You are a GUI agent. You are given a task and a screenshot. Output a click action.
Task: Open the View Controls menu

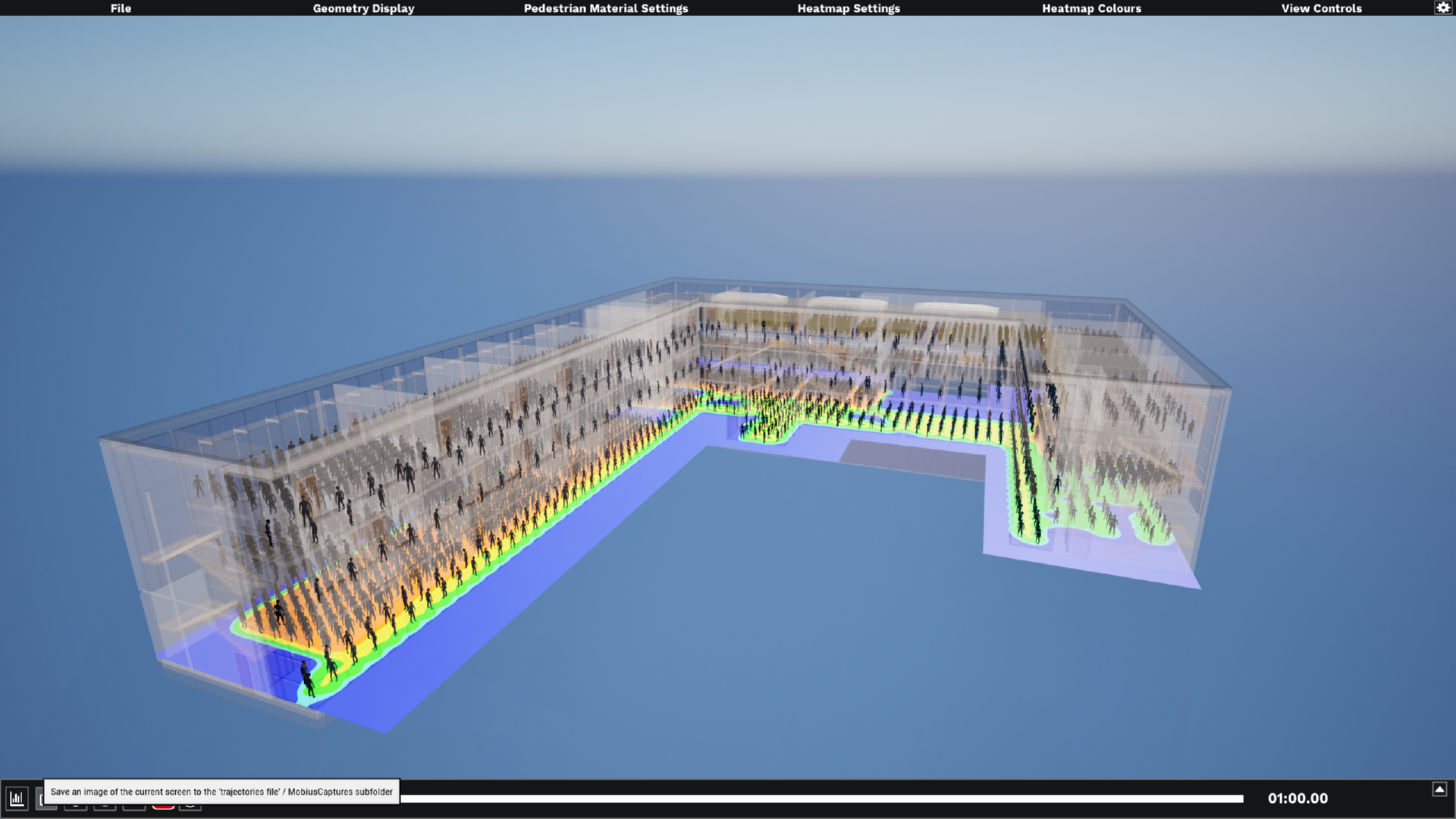point(1321,8)
